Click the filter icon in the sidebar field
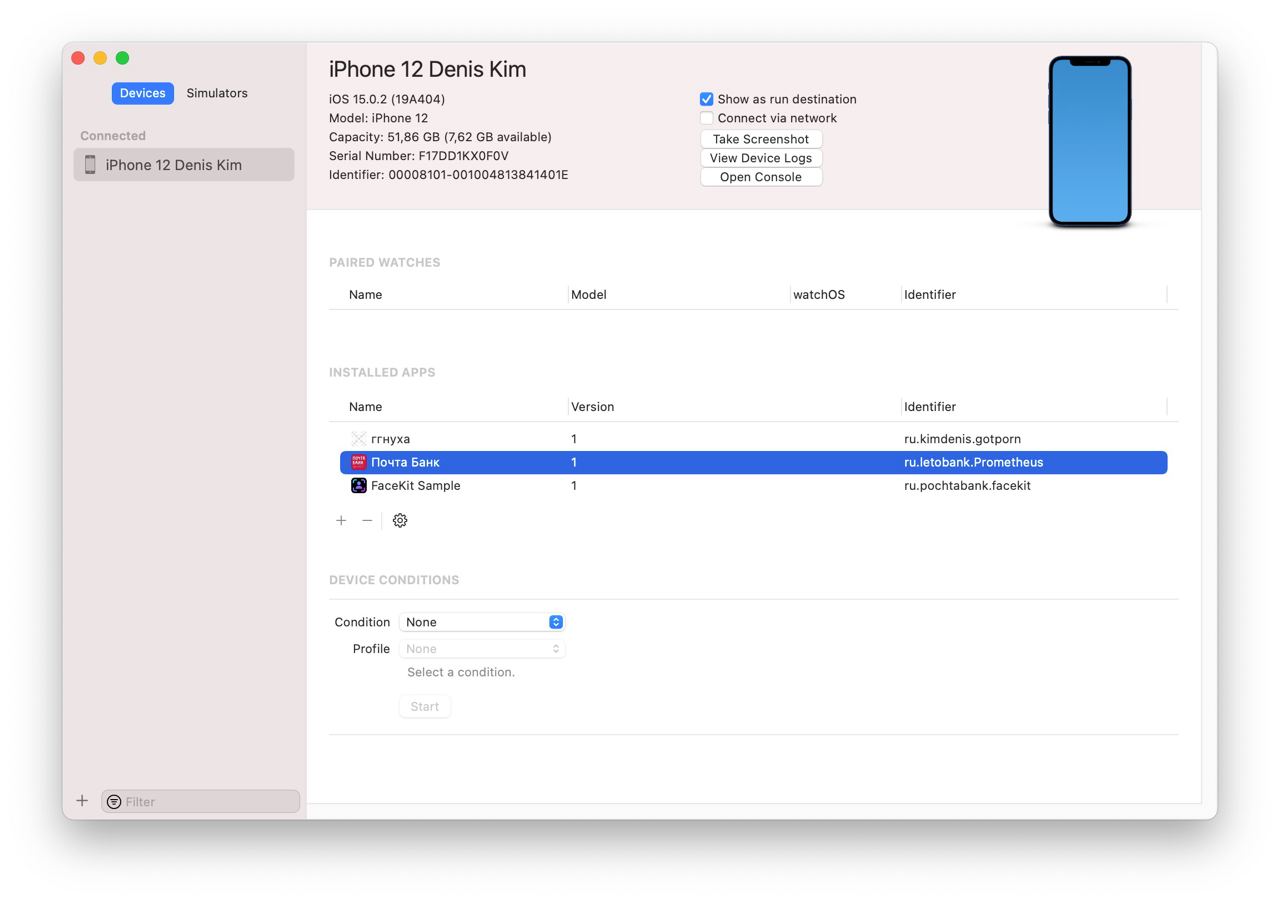The width and height of the screenshot is (1280, 902). 114,802
